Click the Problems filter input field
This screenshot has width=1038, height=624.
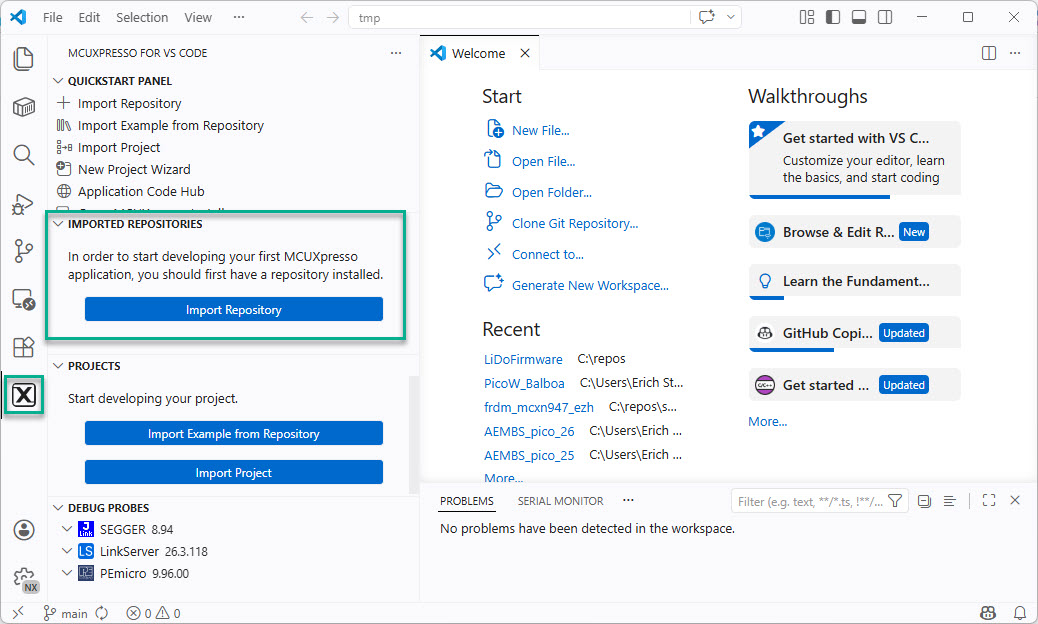point(810,501)
